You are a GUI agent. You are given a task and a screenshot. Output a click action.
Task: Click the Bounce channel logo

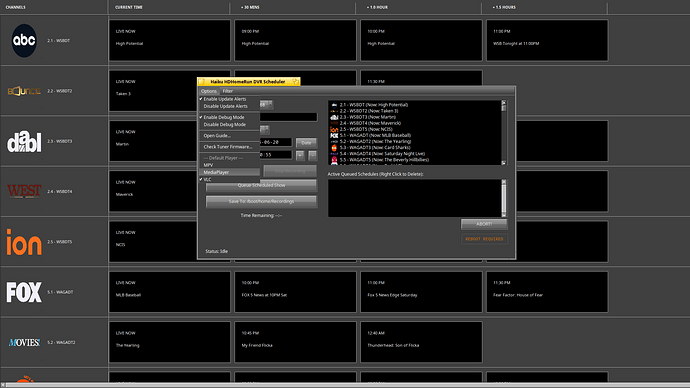coord(24,91)
